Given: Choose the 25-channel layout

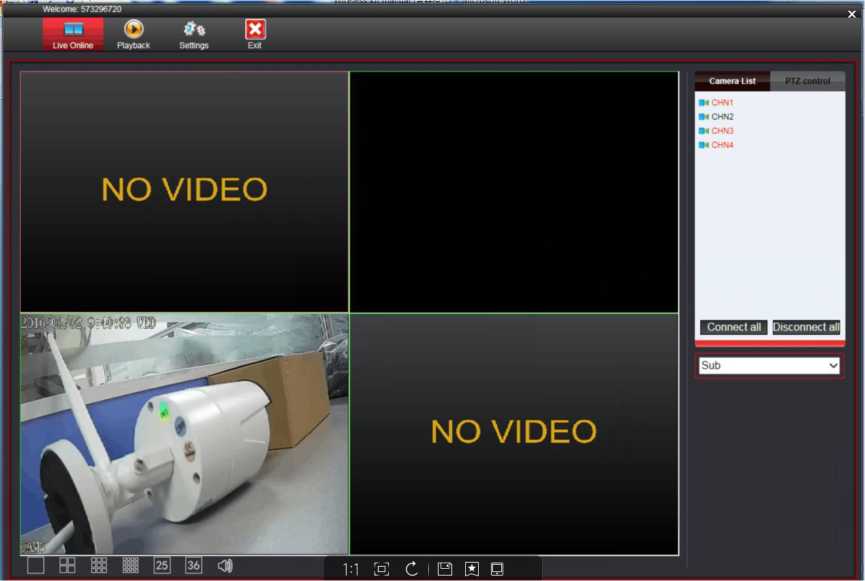Looking at the screenshot, I should pos(162,566).
